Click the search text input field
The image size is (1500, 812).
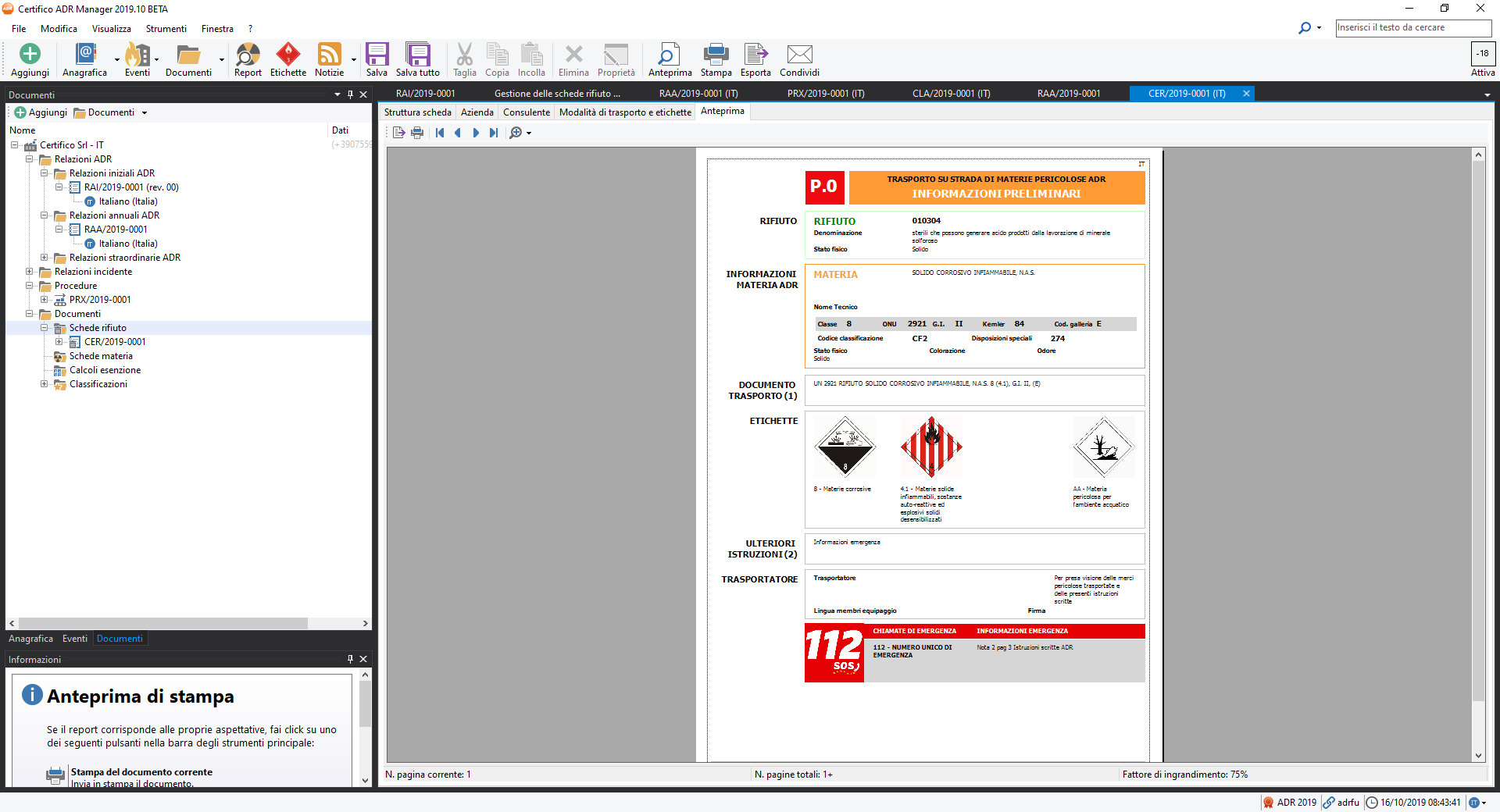pos(1412,27)
